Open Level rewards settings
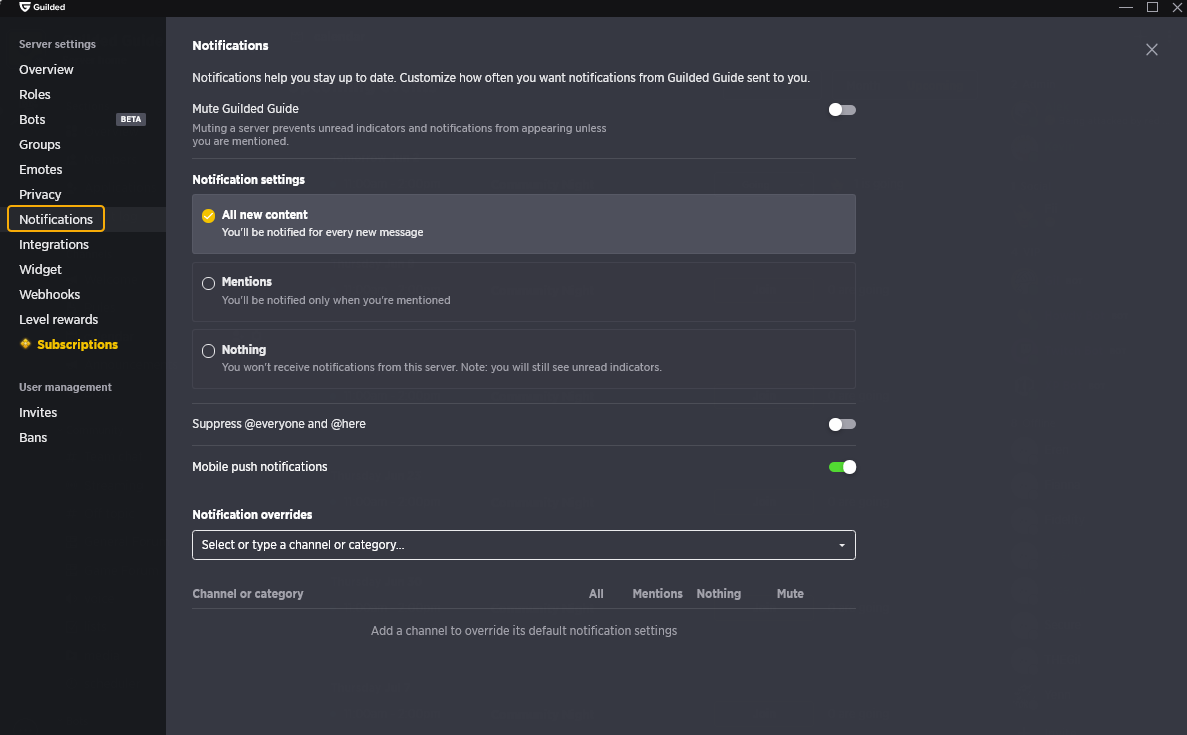The image size is (1187, 735). (x=58, y=319)
